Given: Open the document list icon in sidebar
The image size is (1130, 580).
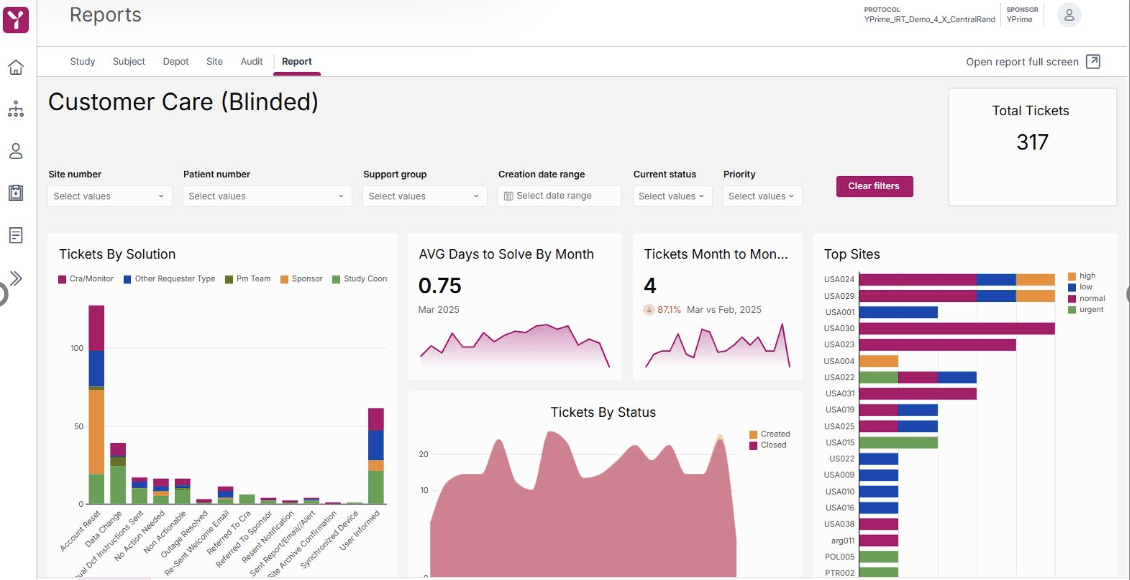Looking at the screenshot, I should coord(16,235).
